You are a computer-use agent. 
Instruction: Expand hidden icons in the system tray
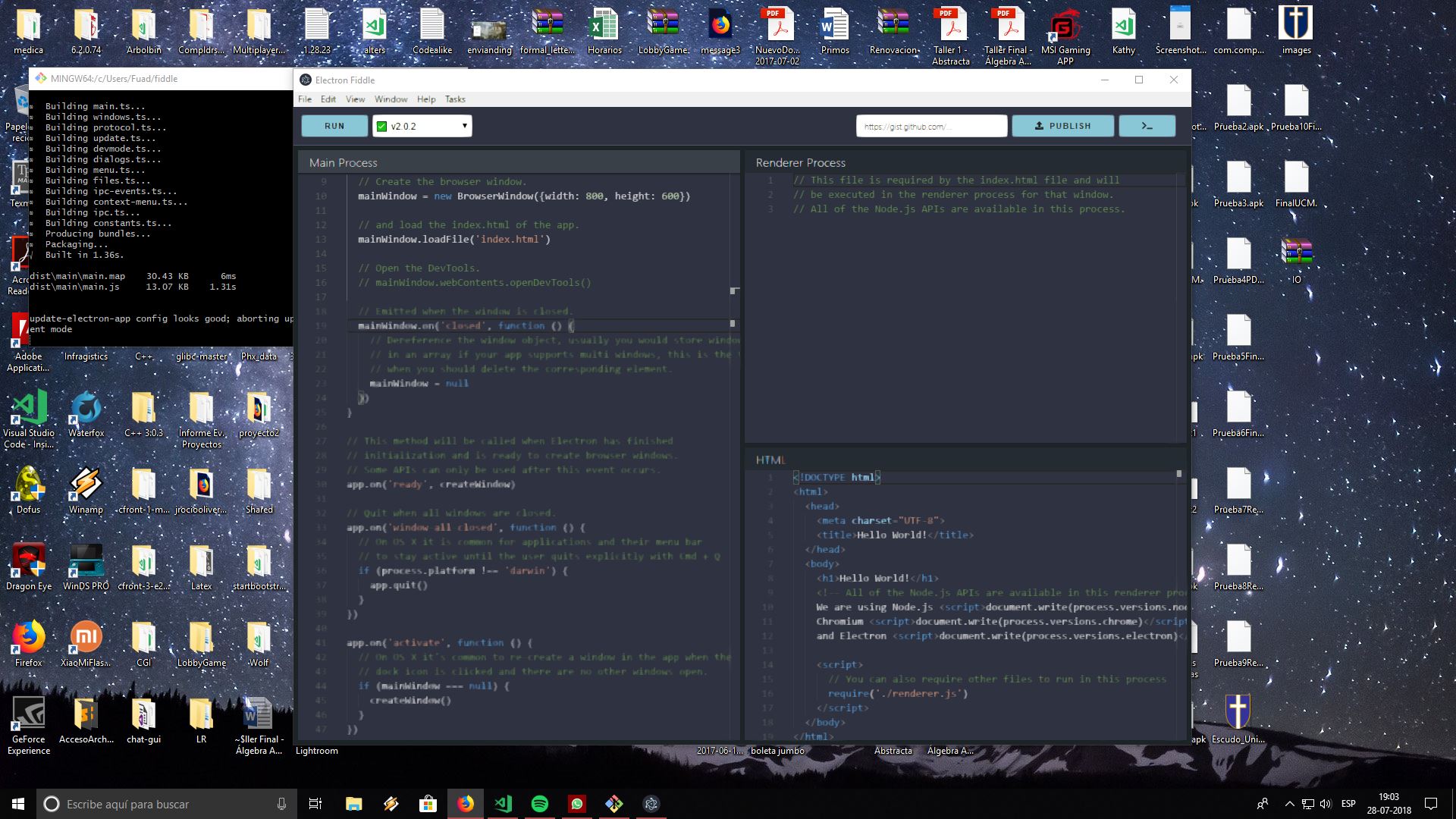pos(1289,804)
